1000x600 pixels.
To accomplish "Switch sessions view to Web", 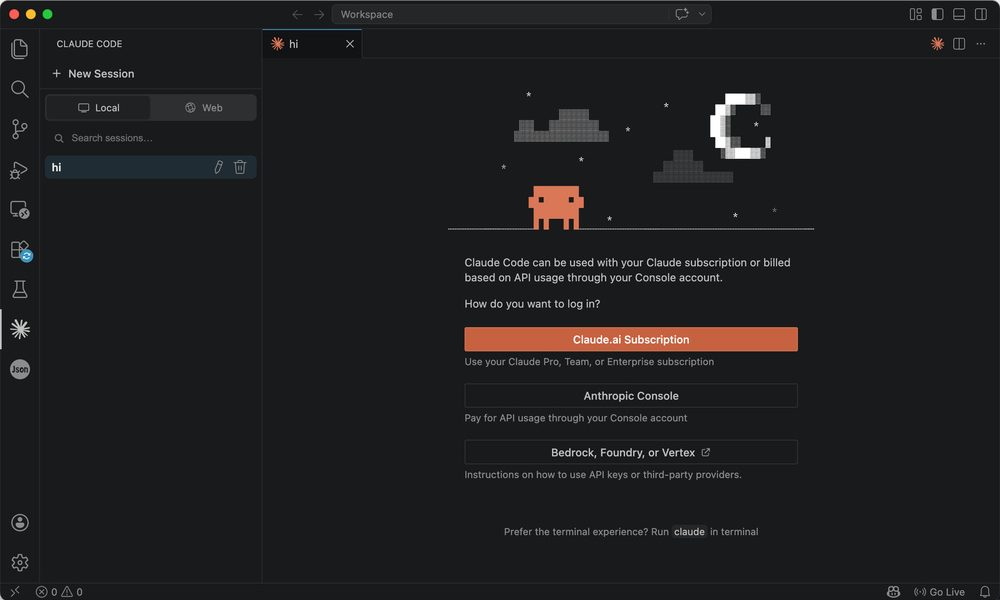I will point(203,107).
